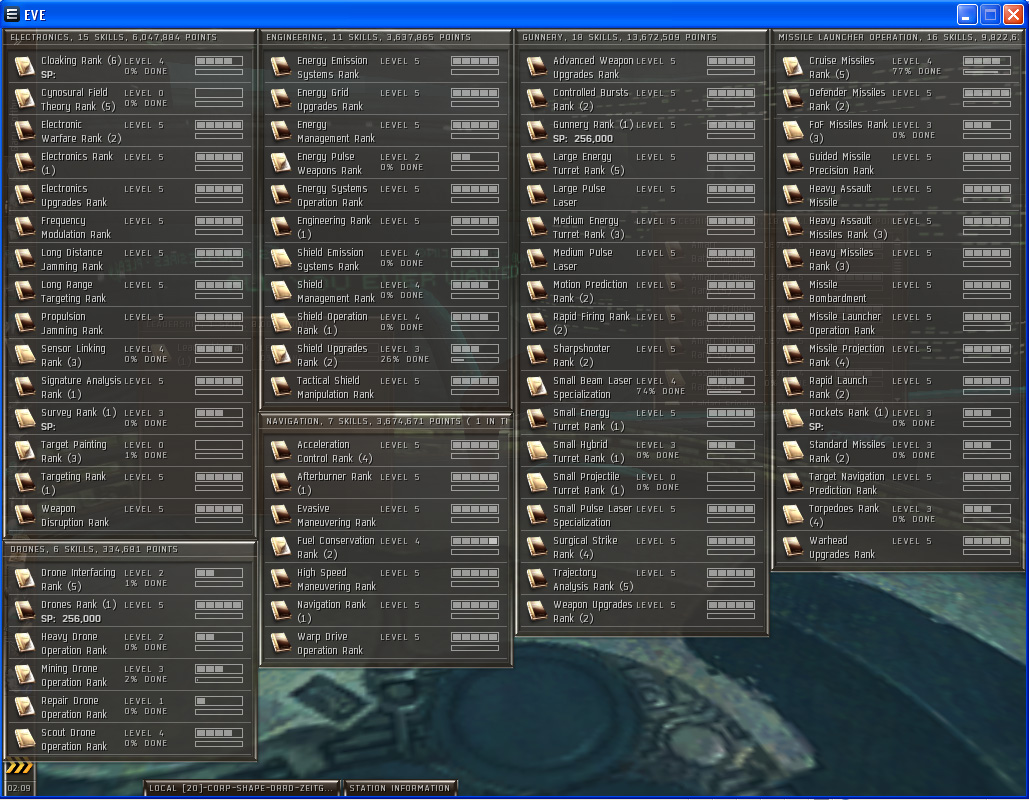This screenshot has width=1029, height=800.
Task: Click the Warp Drive Operation book icon
Action: 280,643
